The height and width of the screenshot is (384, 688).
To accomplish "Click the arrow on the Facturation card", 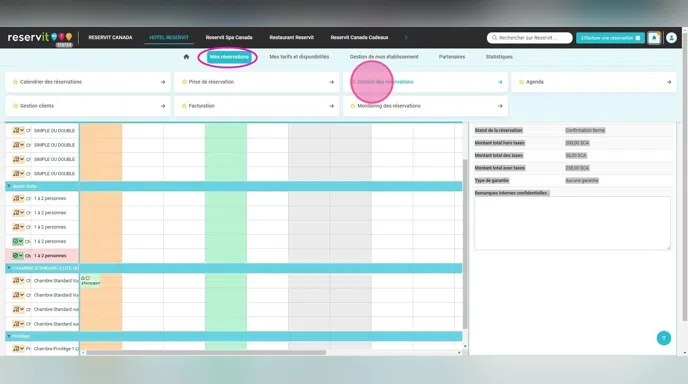I will coord(331,106).
